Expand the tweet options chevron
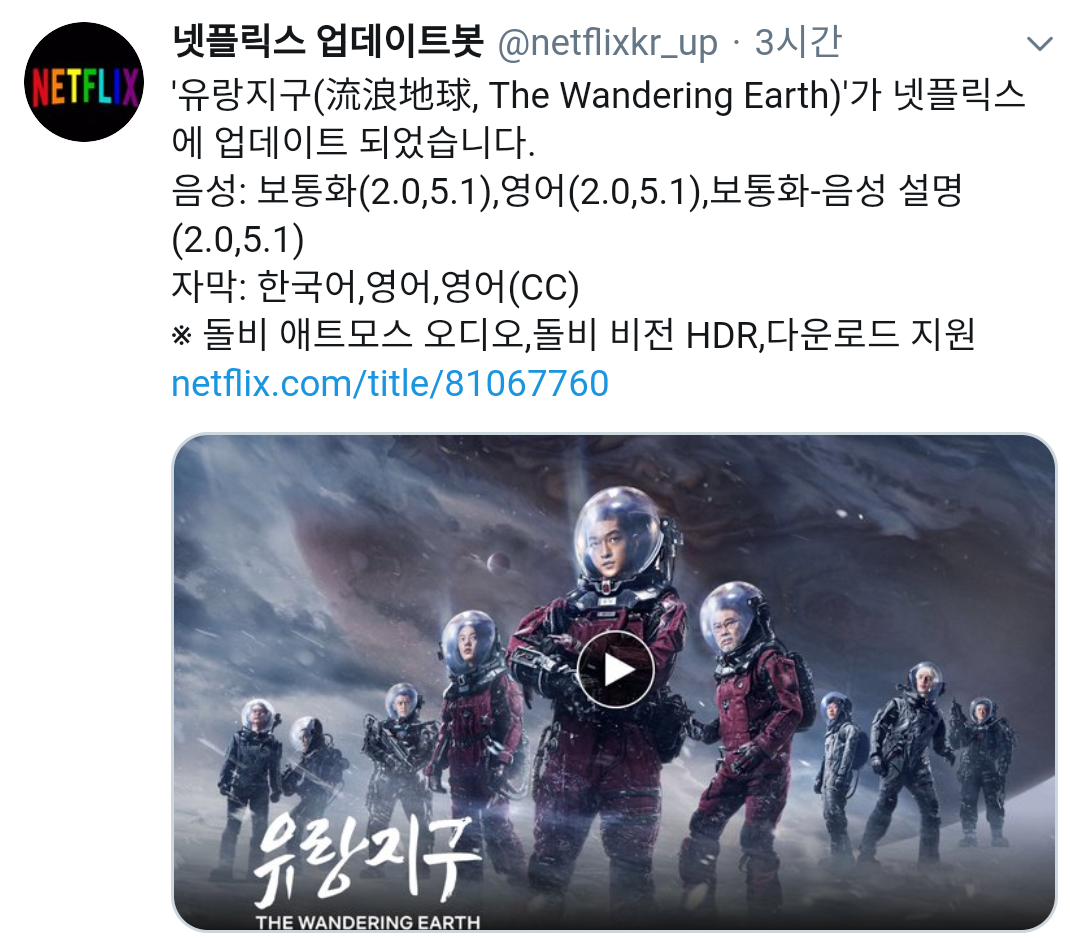The height and width of the screenshot is (940, 1070). [x=1039, y=44]
